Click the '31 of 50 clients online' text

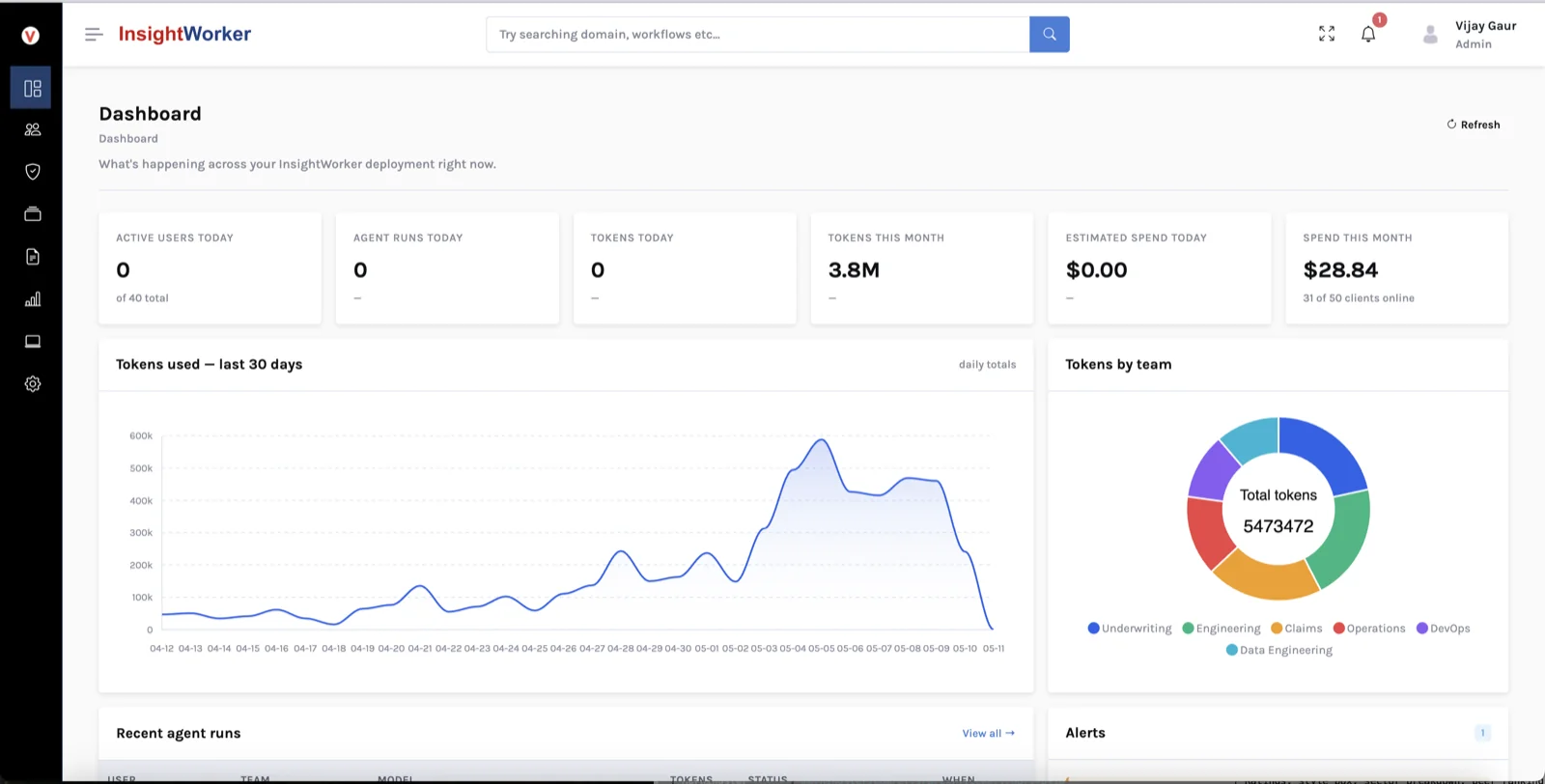tap(1358, 298)
